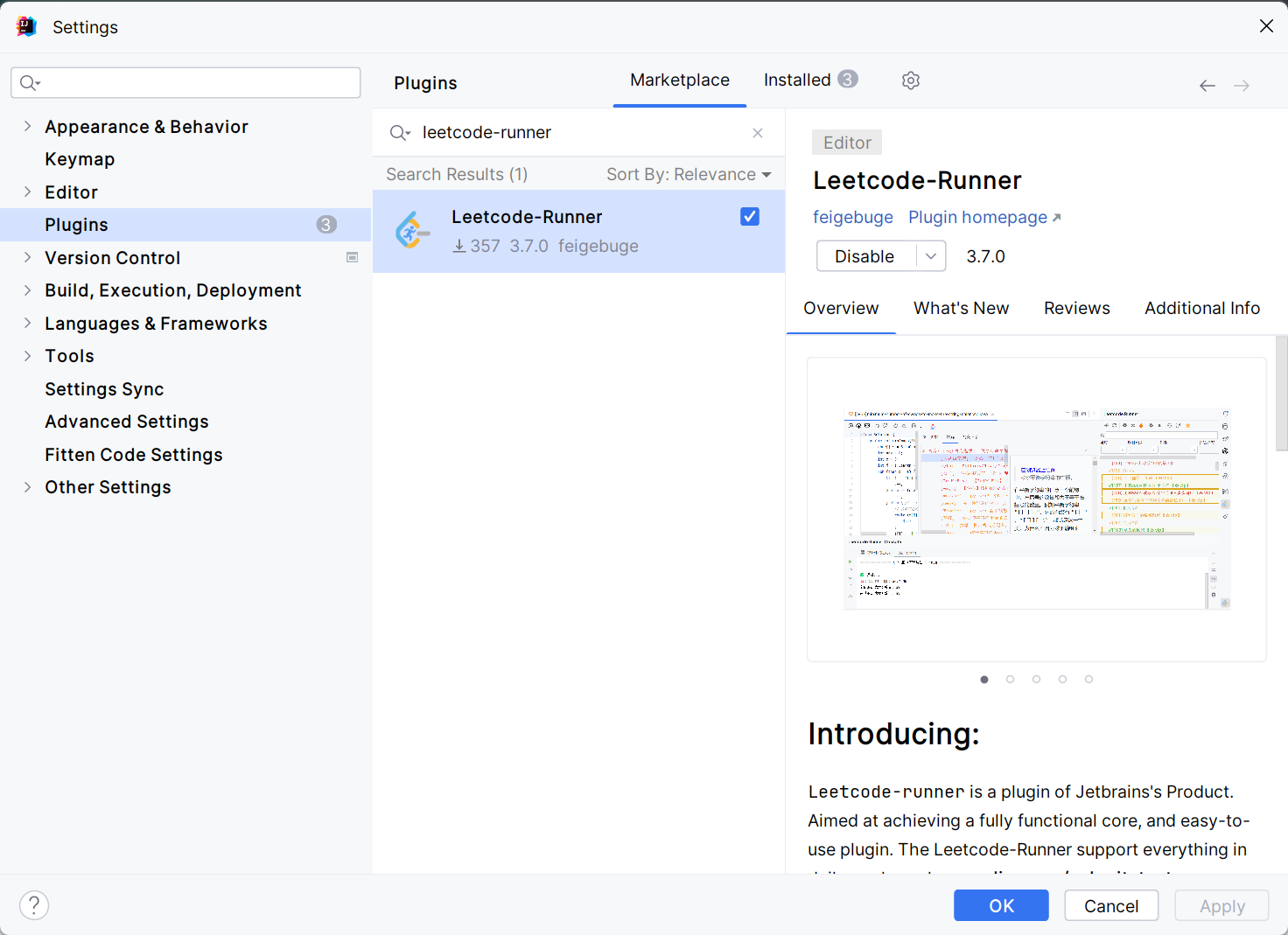Select the second screenshot carousel dot
This screenshot has height=935, width=1288.
[1011, 680]
